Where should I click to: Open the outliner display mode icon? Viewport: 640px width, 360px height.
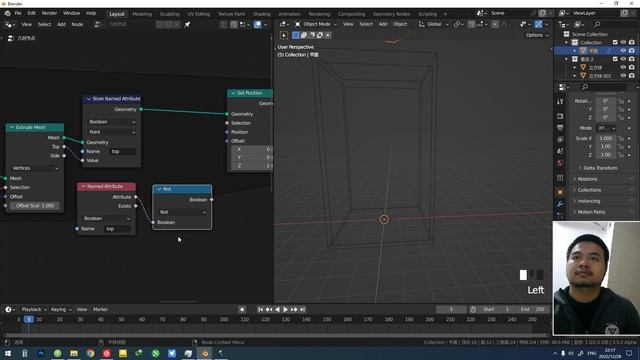tap(579, 24)
